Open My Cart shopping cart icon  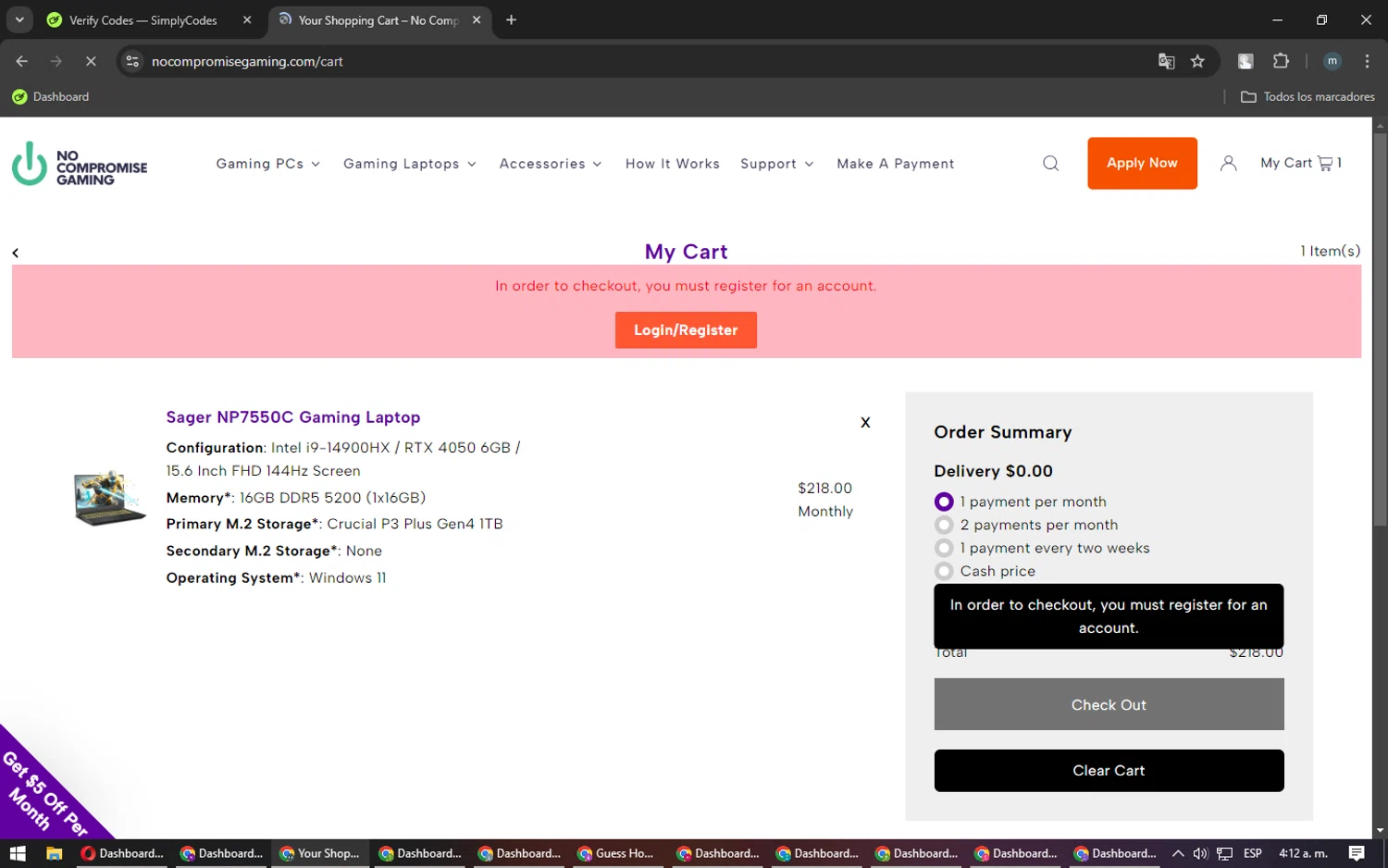(x=1300, y=163)
